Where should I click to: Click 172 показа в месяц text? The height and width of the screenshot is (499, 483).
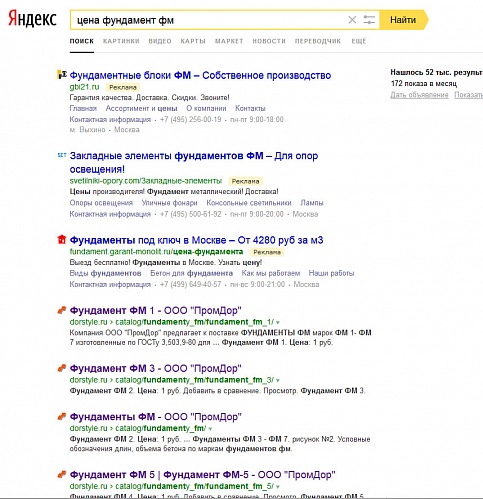point(424,83)
